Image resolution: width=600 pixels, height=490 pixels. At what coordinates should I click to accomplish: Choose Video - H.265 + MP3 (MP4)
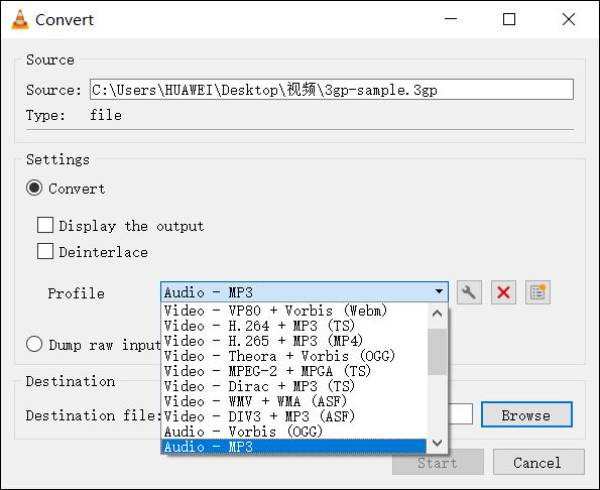tap(293, 340)
